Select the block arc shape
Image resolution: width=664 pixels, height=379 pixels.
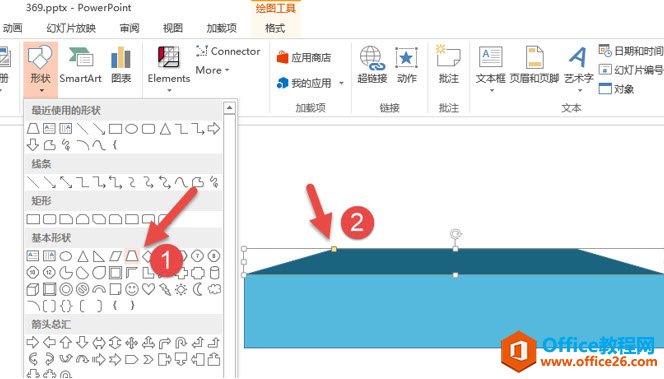pyautogui.click(x=99, y=290)
